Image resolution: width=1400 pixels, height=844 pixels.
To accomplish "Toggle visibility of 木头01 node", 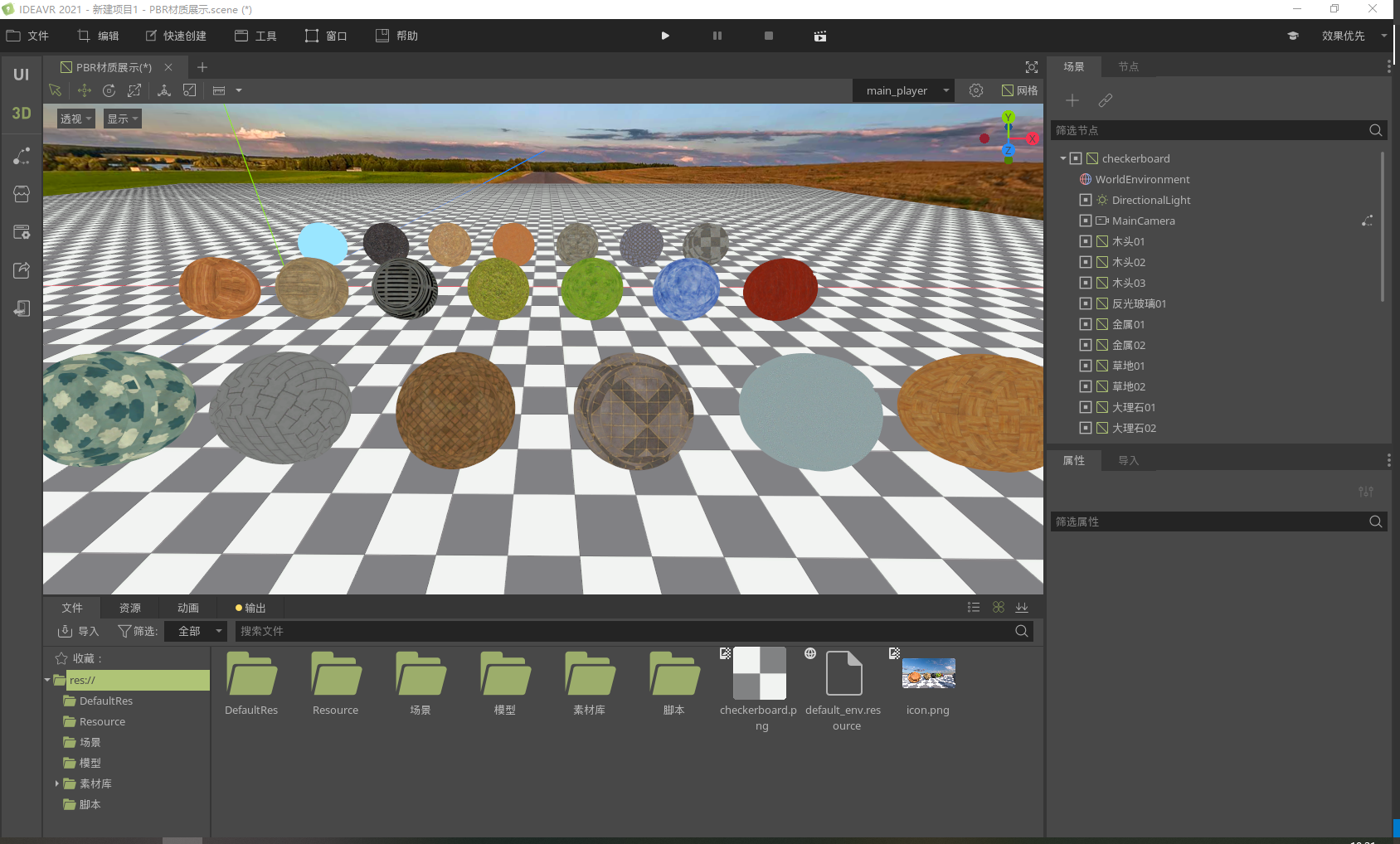I will click(1086, 241).
